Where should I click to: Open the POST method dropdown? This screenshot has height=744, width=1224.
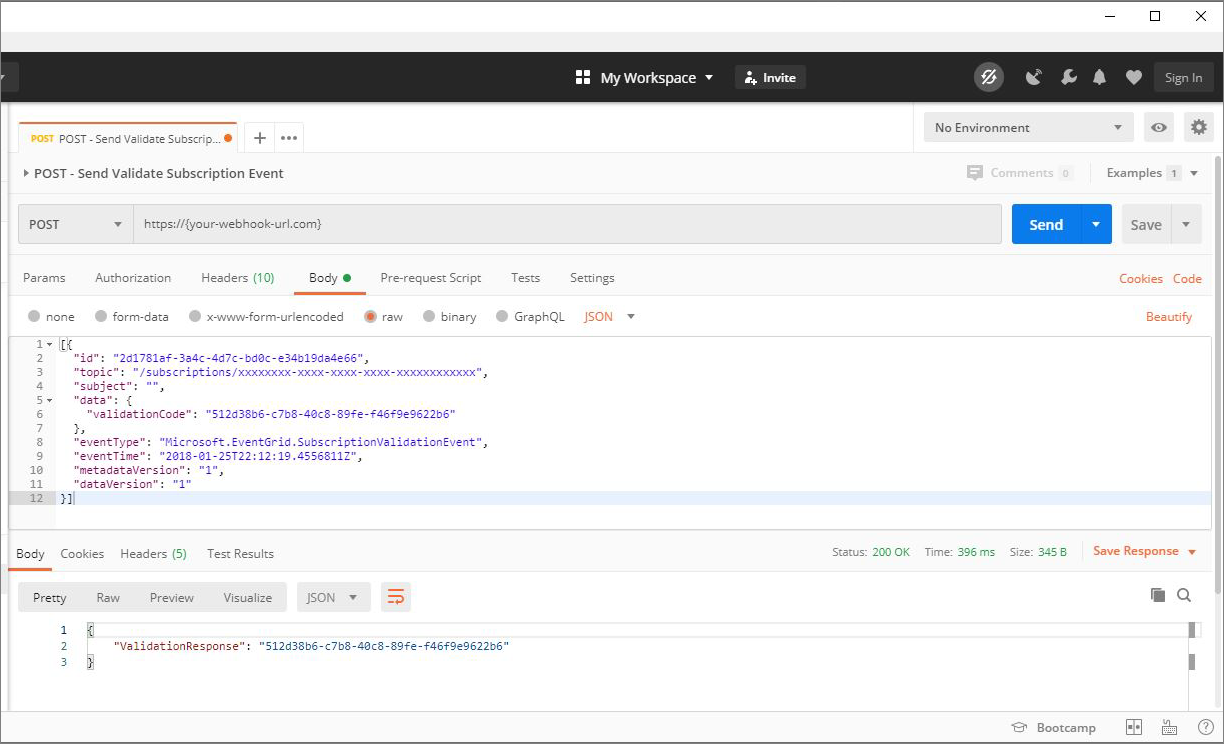76,225
